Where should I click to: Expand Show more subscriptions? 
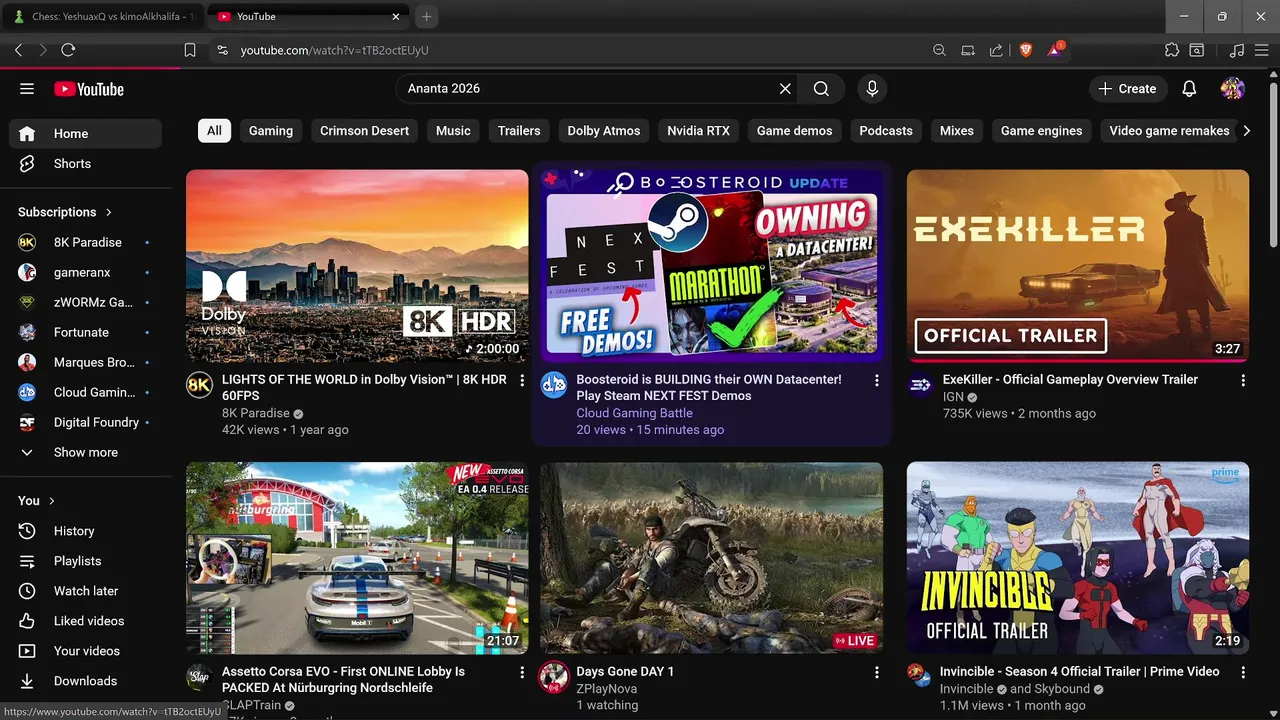(86, 452)
